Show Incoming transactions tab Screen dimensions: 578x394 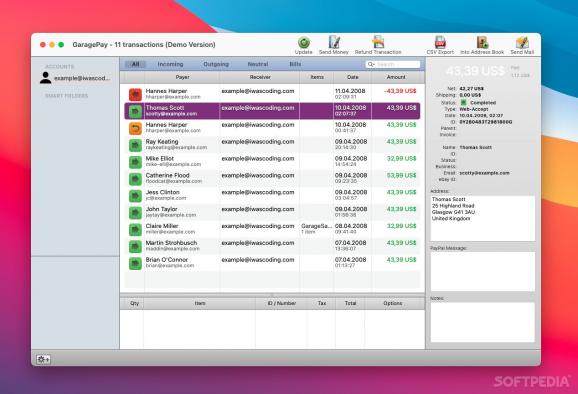point(170,64)
